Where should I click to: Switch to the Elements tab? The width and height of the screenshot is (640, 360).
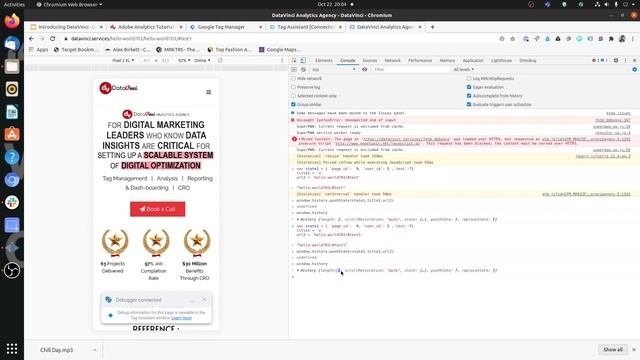coord(324,60)
